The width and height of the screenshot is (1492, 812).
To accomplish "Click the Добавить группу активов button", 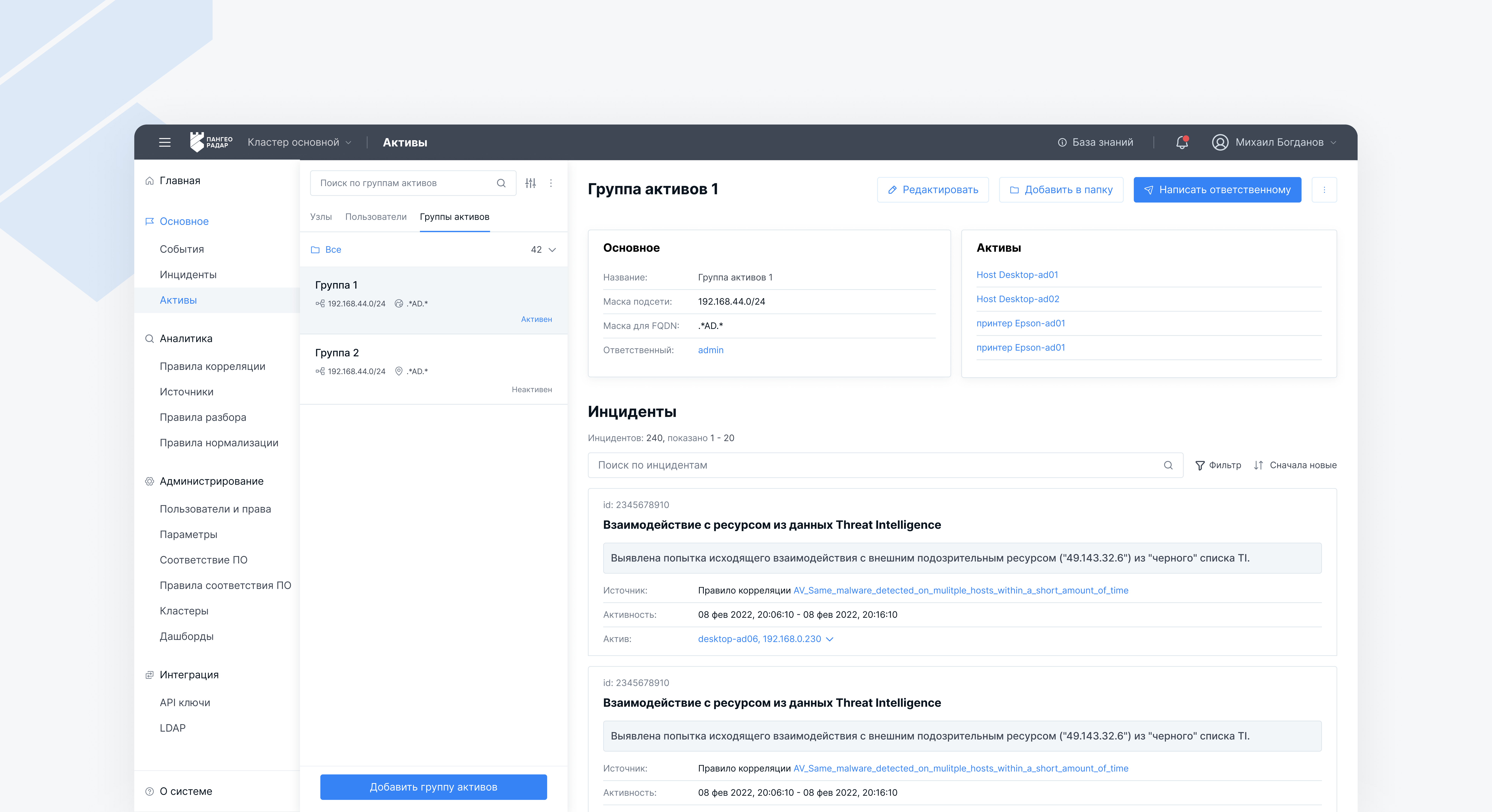I will (433, 787).
